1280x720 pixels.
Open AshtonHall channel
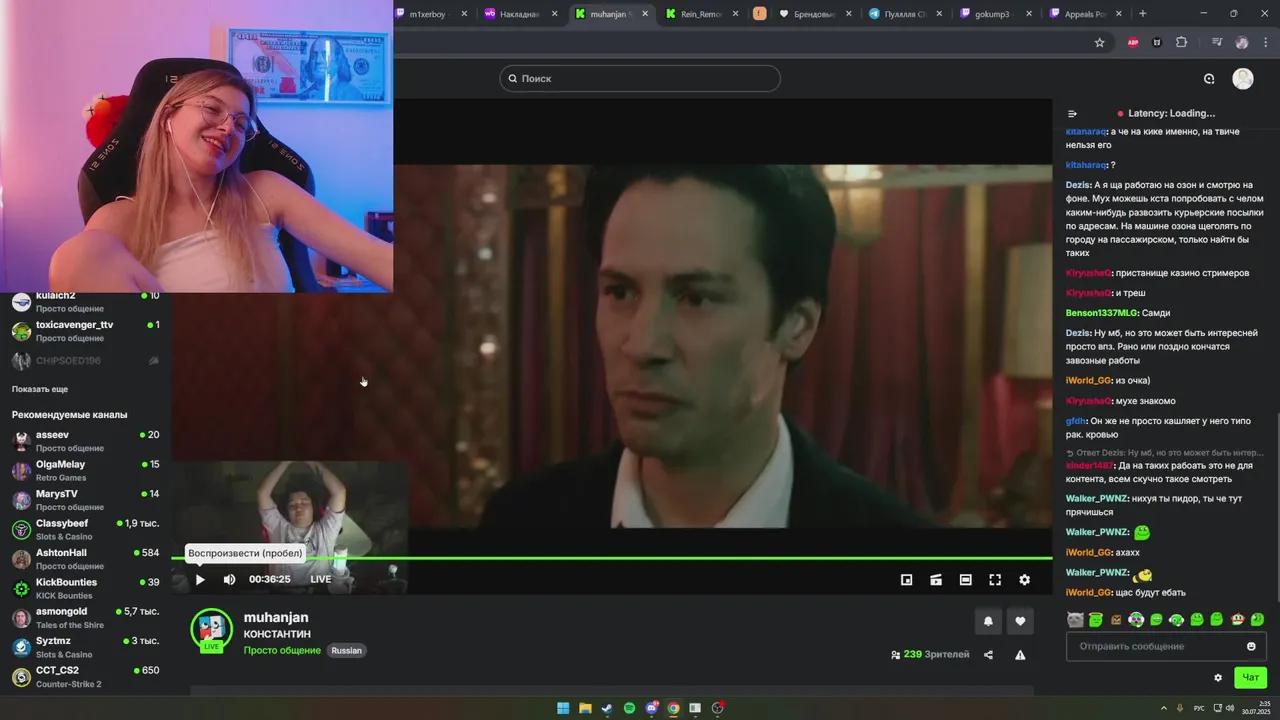(85, 559)
